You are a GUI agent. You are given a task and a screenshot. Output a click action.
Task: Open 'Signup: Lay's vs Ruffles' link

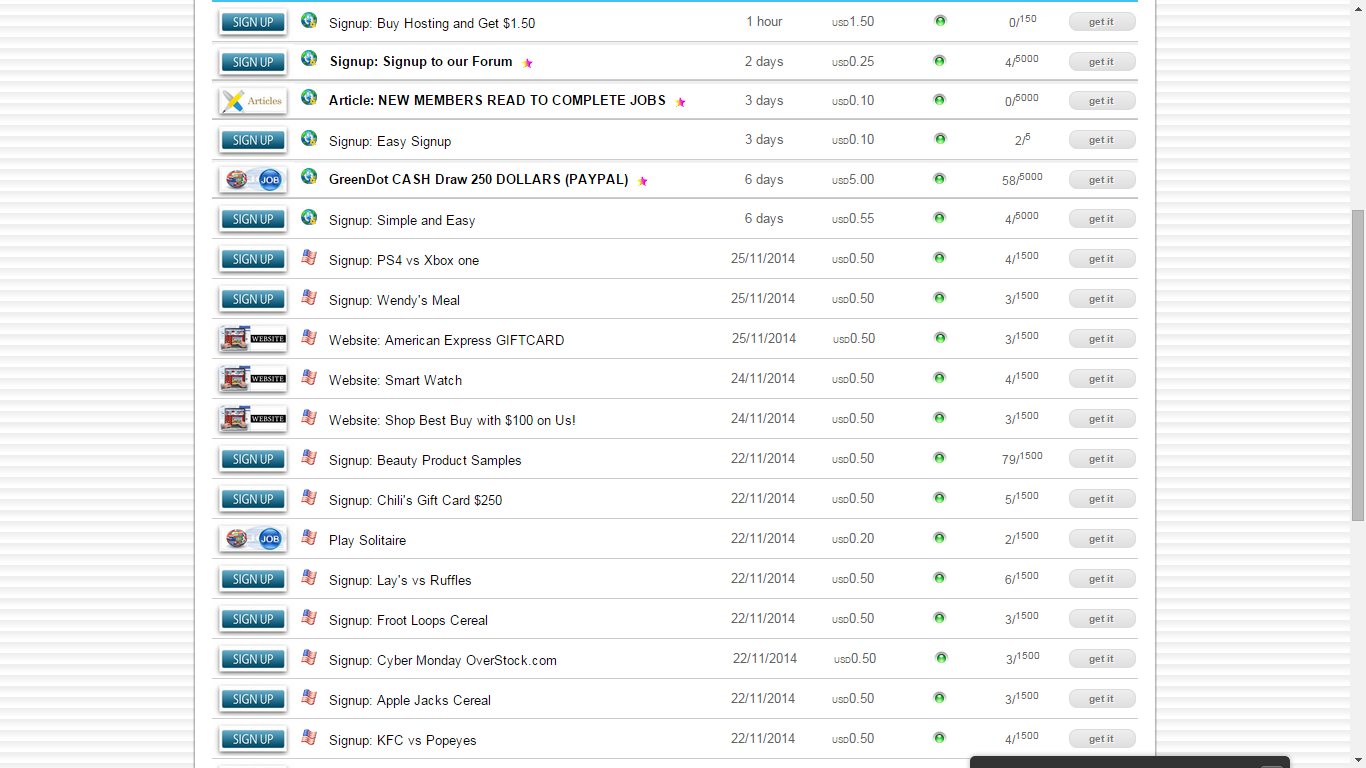tap(400, 580)
